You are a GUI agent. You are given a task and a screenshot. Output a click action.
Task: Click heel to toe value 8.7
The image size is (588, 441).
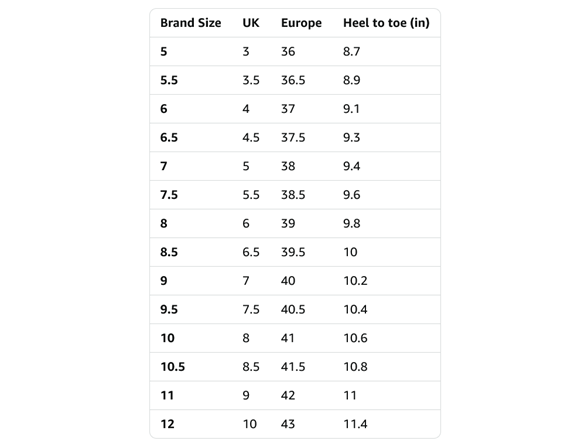pos(351,51)
